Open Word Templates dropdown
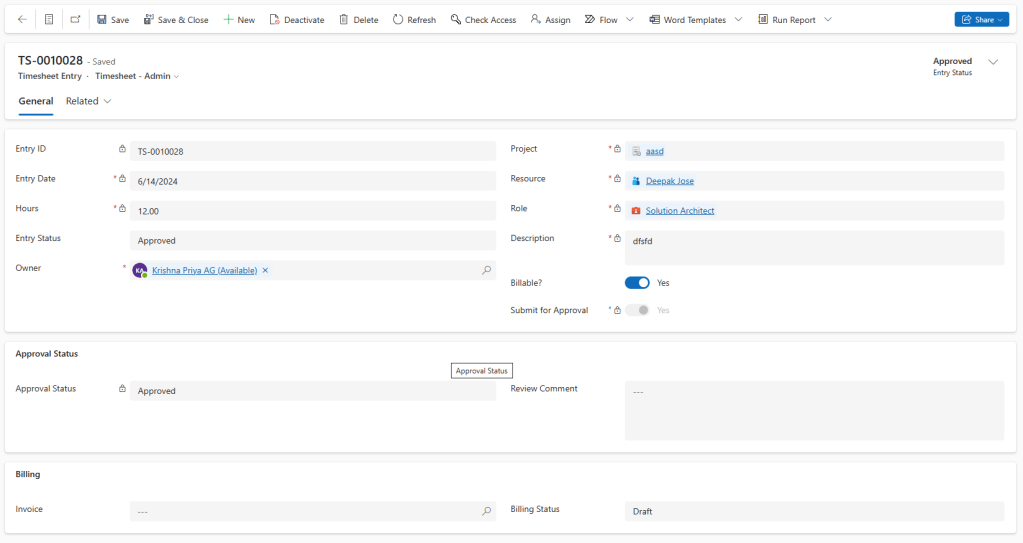The height and width of the screenshot is (543, 1023). point(695,19)
